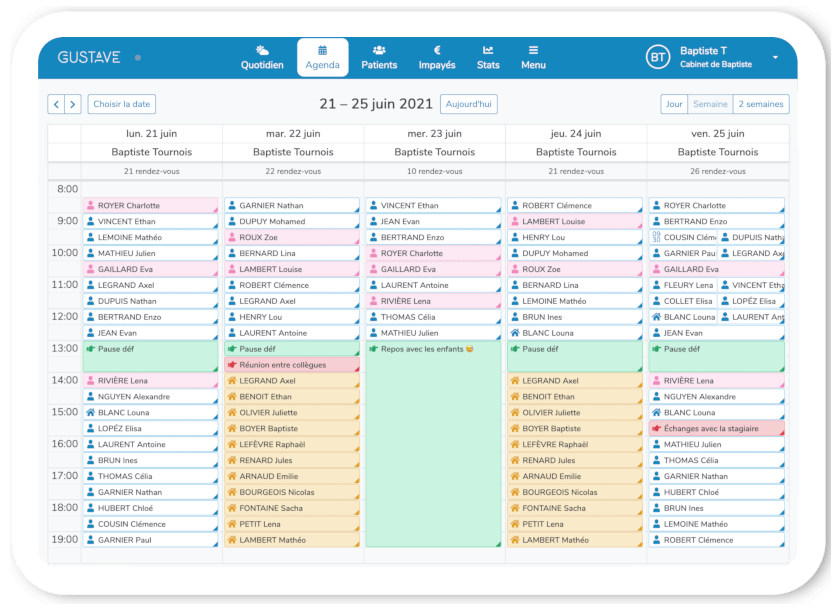Switch to Jour view
The width and height of the screenshot is (840, 609).
tap(674, 104)
